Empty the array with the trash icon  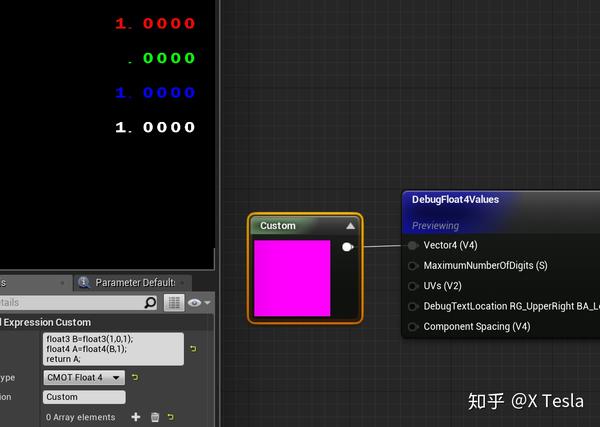[x=155, y=417]
